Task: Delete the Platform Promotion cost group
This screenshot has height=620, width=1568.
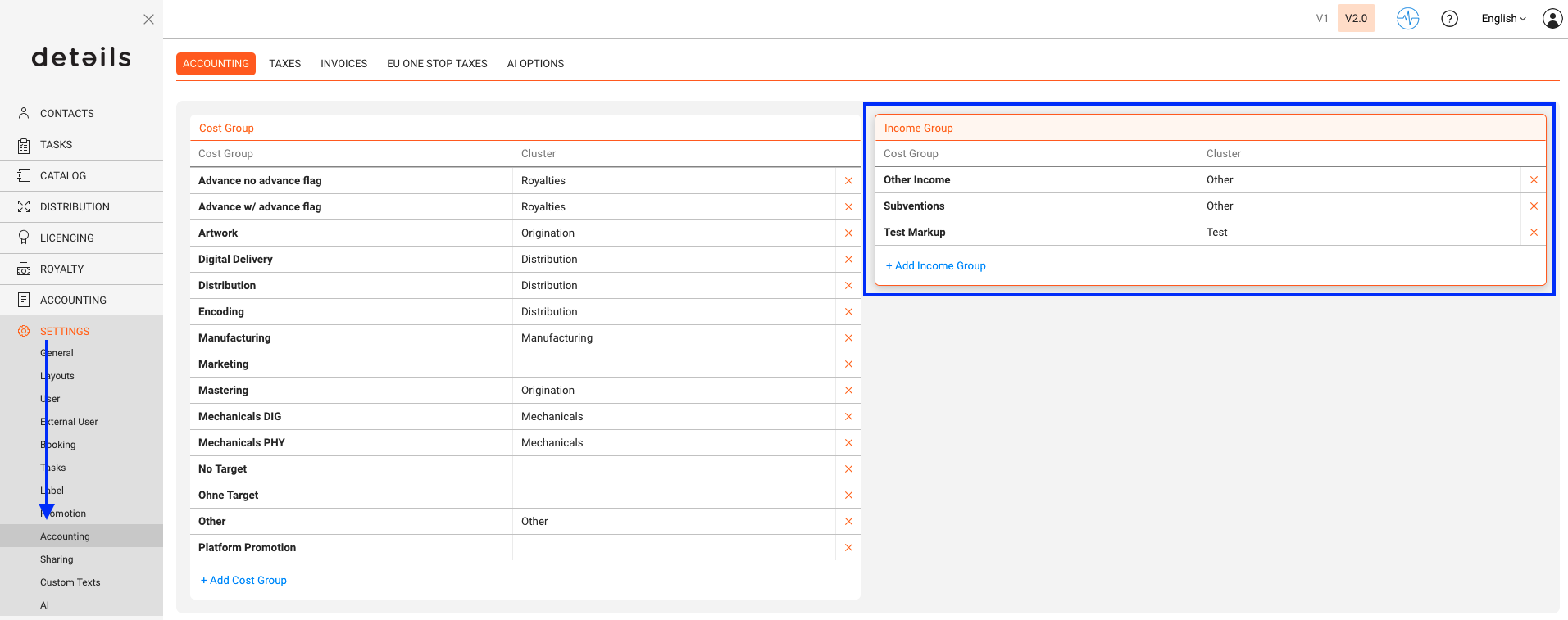Action: 848,547
